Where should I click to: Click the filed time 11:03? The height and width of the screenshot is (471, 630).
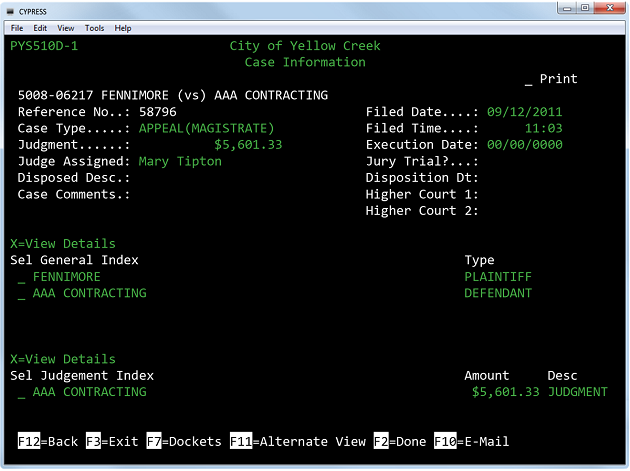[x=544, y=128]
